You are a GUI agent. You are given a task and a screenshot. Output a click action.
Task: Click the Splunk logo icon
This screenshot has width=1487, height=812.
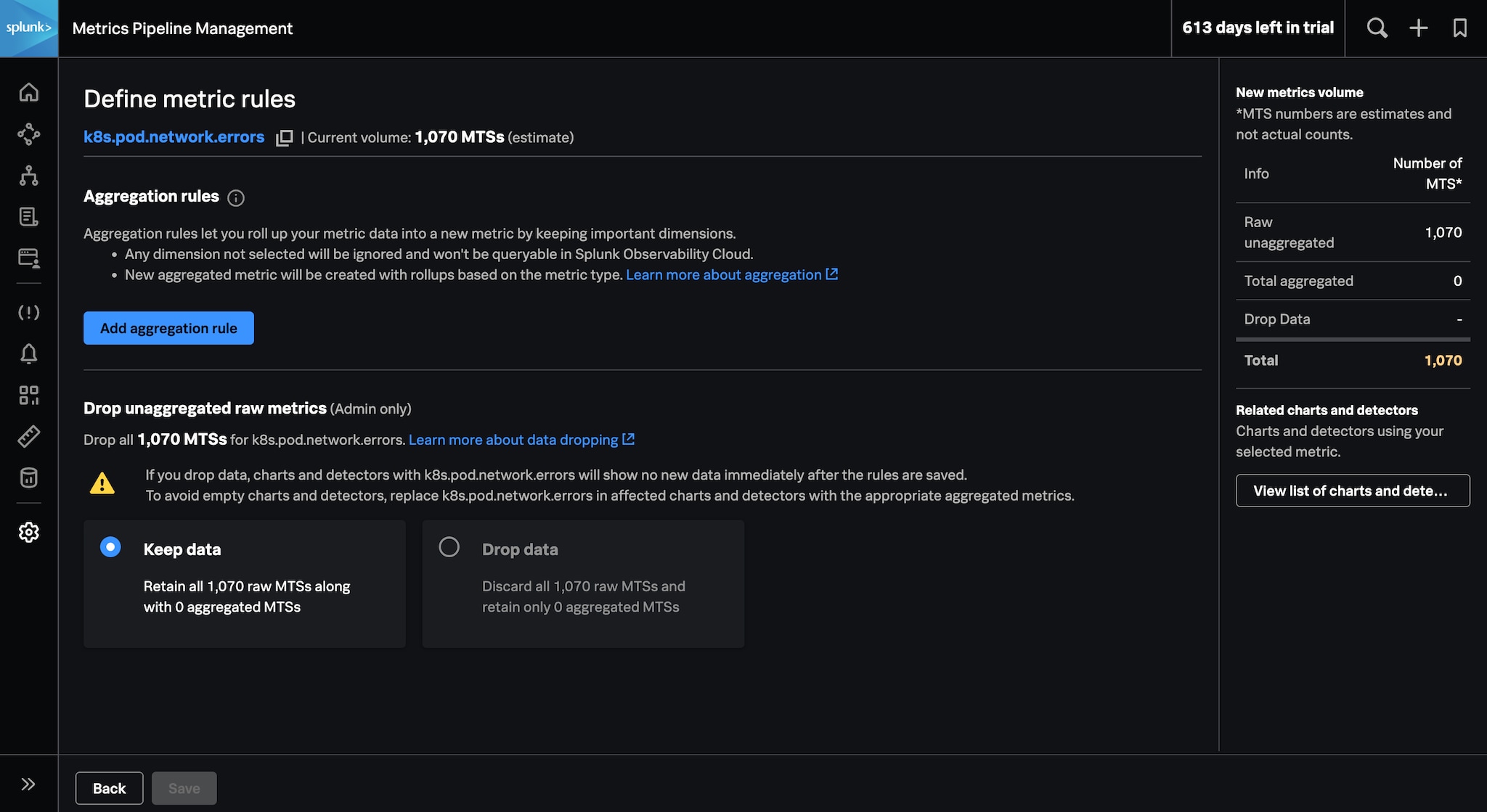coord(28,28)
